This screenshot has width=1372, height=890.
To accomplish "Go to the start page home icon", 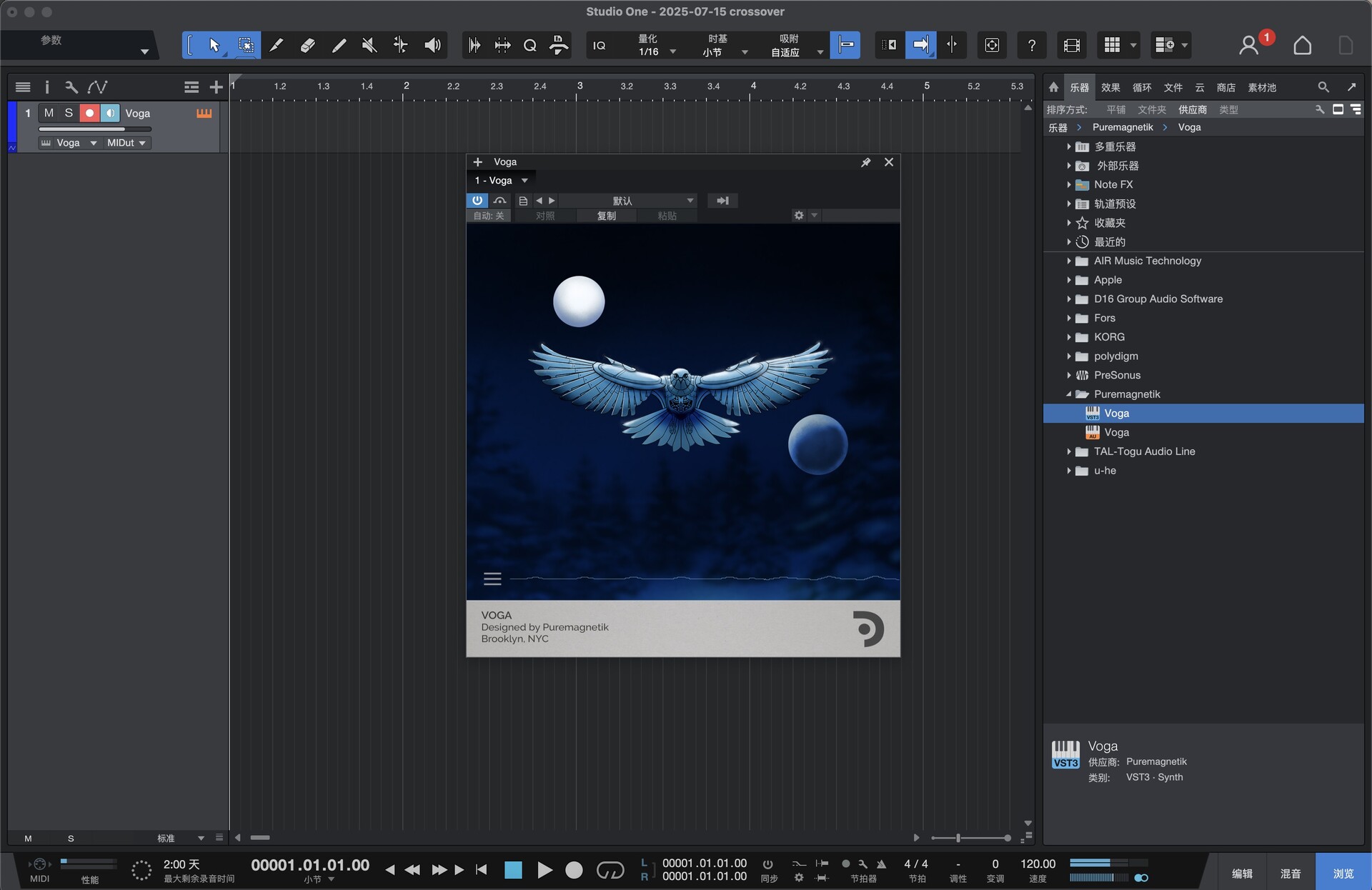I will point(1303,46).
